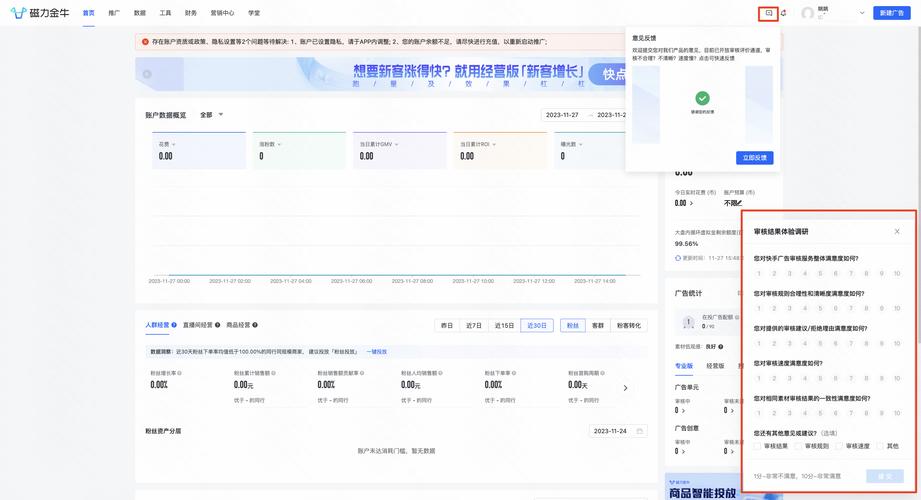Click the green checkmark in the feedback popup
921x500 pixels.
tap(702, 98)
